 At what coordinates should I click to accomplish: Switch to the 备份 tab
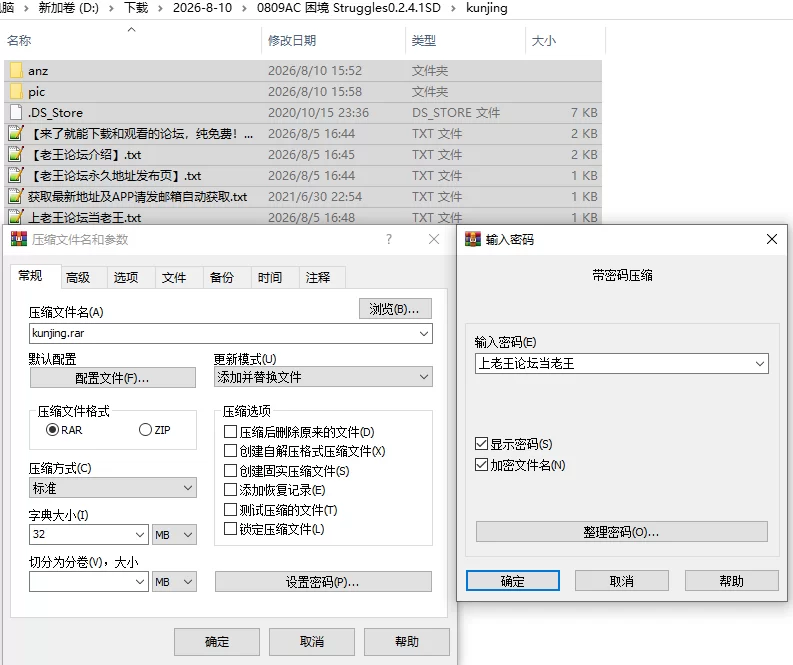click(222, 277)
